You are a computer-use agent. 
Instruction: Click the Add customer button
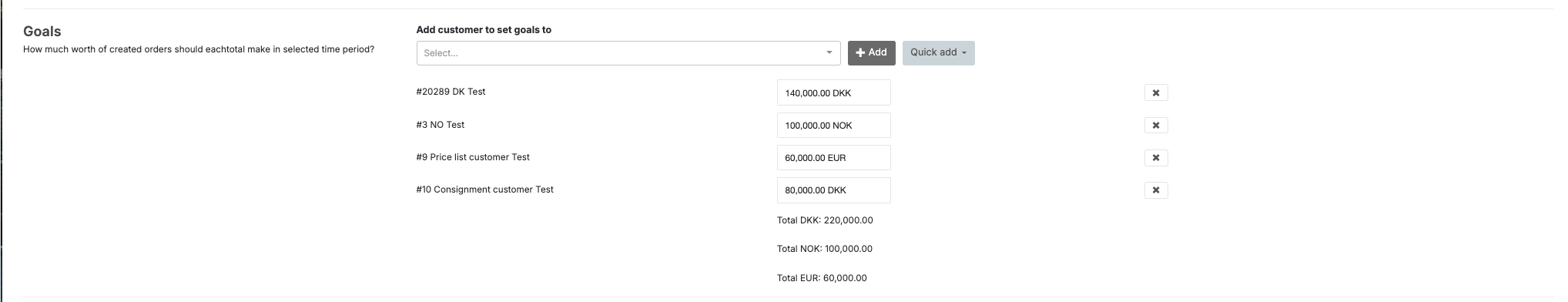coord(871,52)
